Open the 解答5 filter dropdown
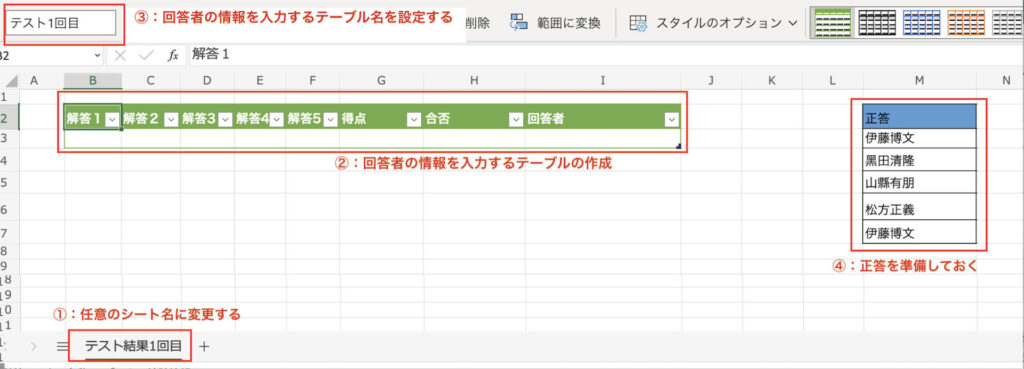The height and width of the screenshot is (369, 1024). [330, 119]
